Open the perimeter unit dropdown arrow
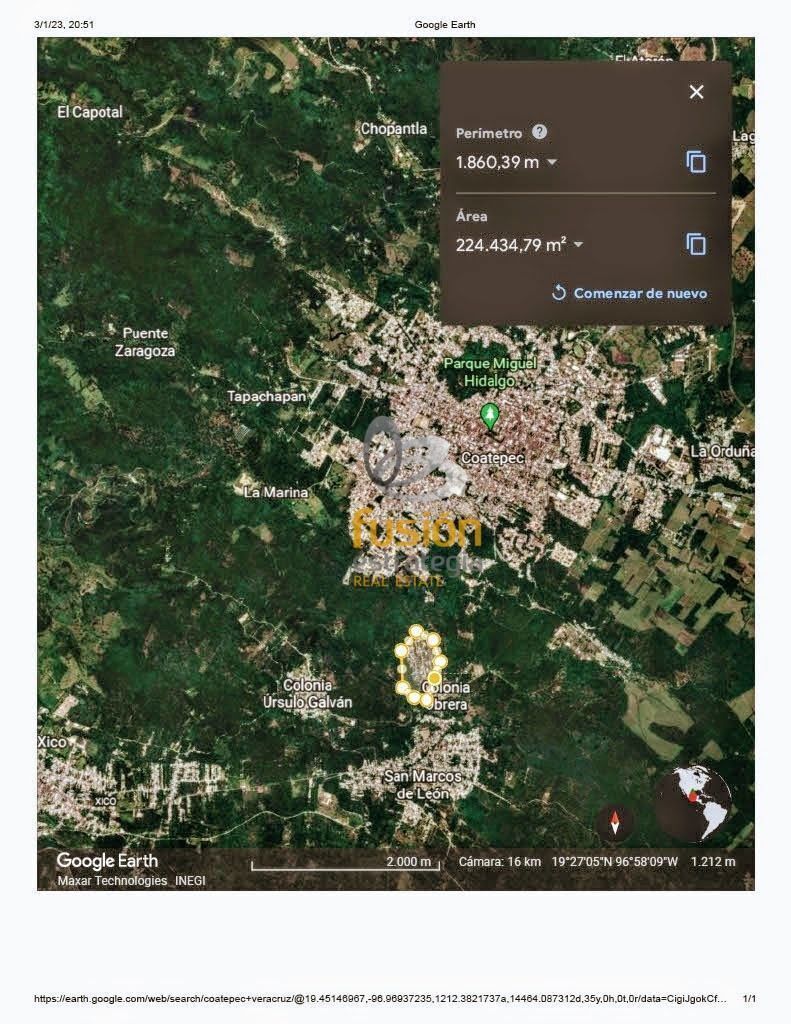Image resolution: width=791 pixels, height=1024 pixels. (x=552, y=162)
